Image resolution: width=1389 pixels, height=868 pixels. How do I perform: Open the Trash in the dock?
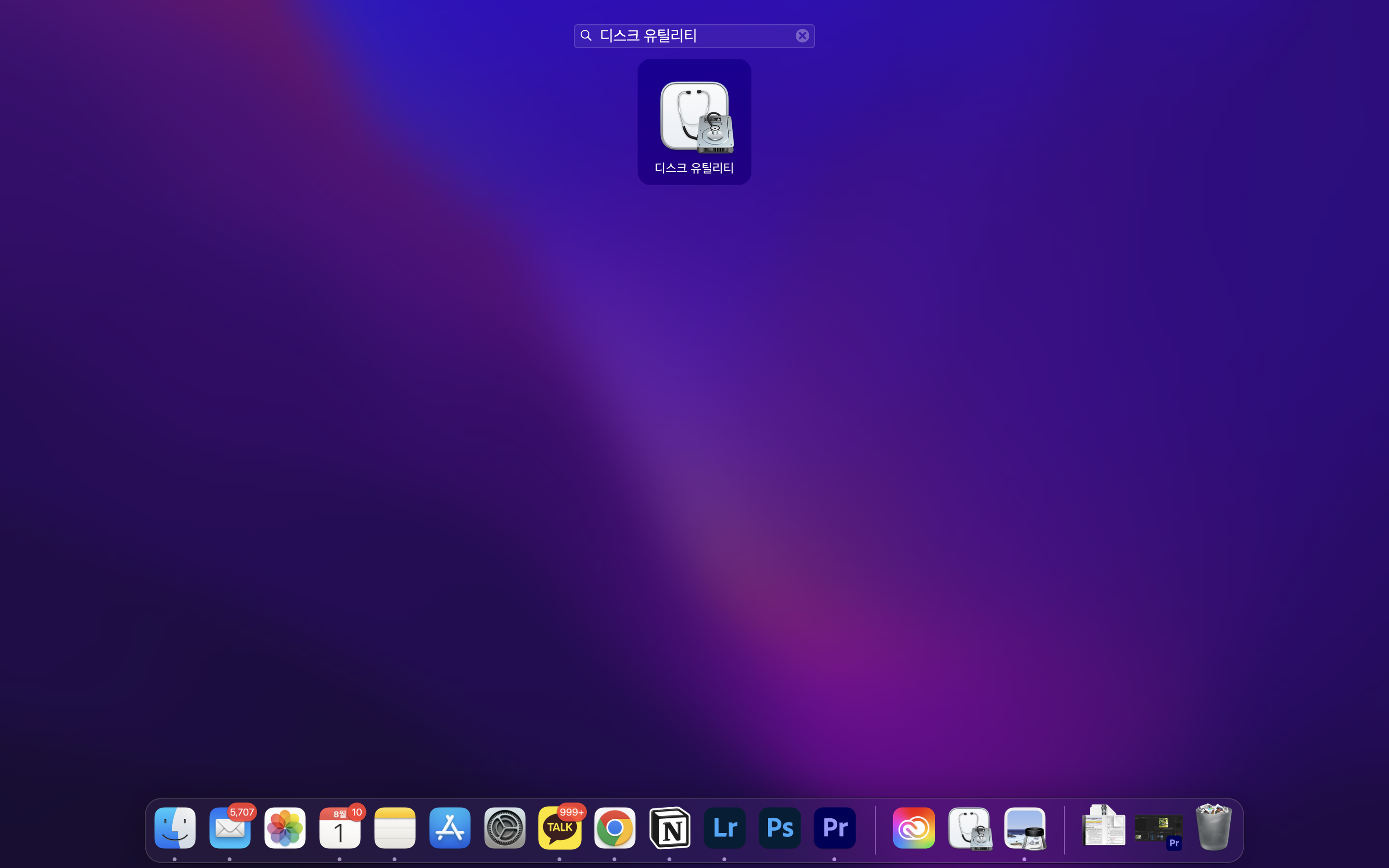pos(1213,828)
